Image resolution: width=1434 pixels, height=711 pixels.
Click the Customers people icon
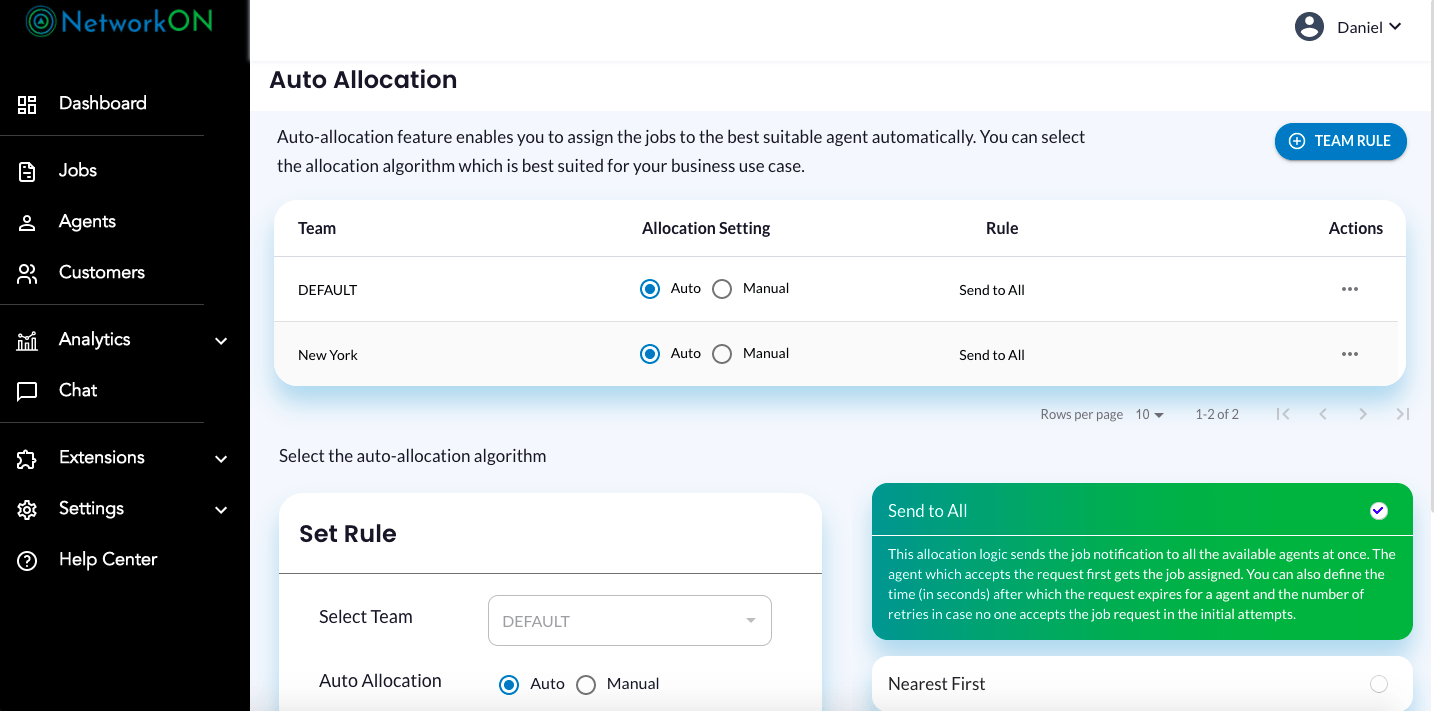27,273
